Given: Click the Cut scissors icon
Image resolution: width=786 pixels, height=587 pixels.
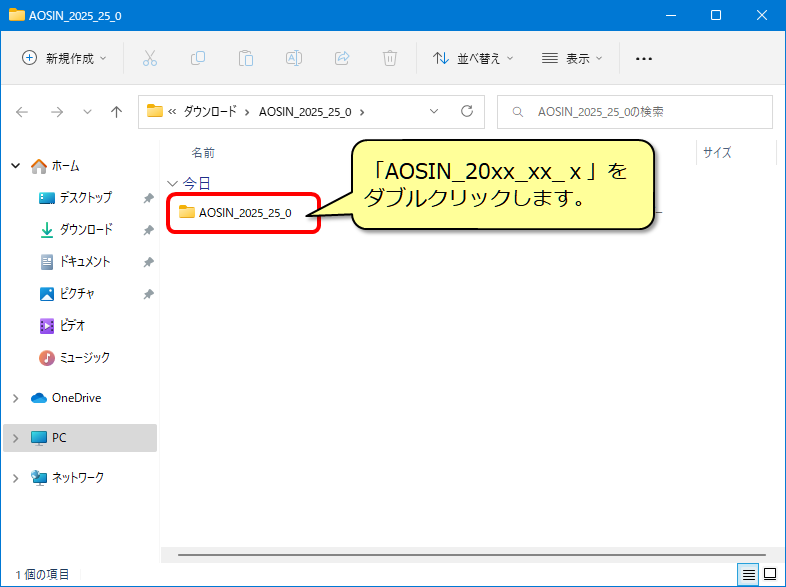Looking at the screenshot, I should (x=150, y=58).
